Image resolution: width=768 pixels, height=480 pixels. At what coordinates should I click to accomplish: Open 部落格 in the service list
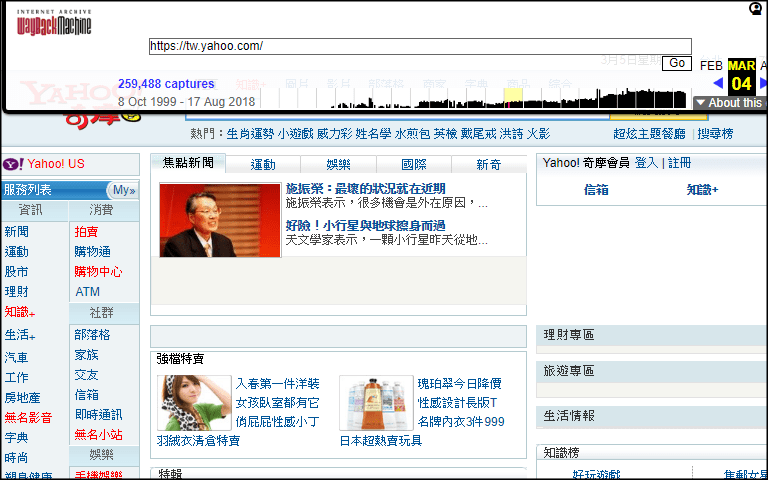click(93, 335)
